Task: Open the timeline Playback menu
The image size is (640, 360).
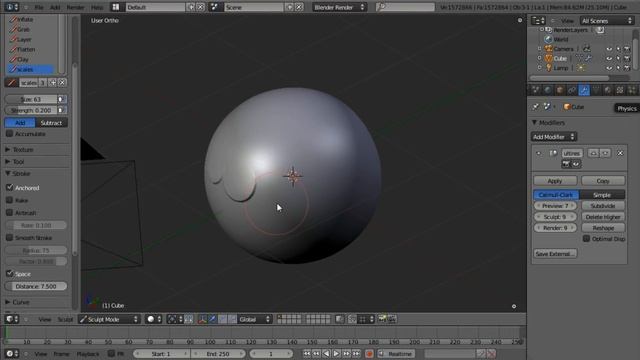Action: 88,354
